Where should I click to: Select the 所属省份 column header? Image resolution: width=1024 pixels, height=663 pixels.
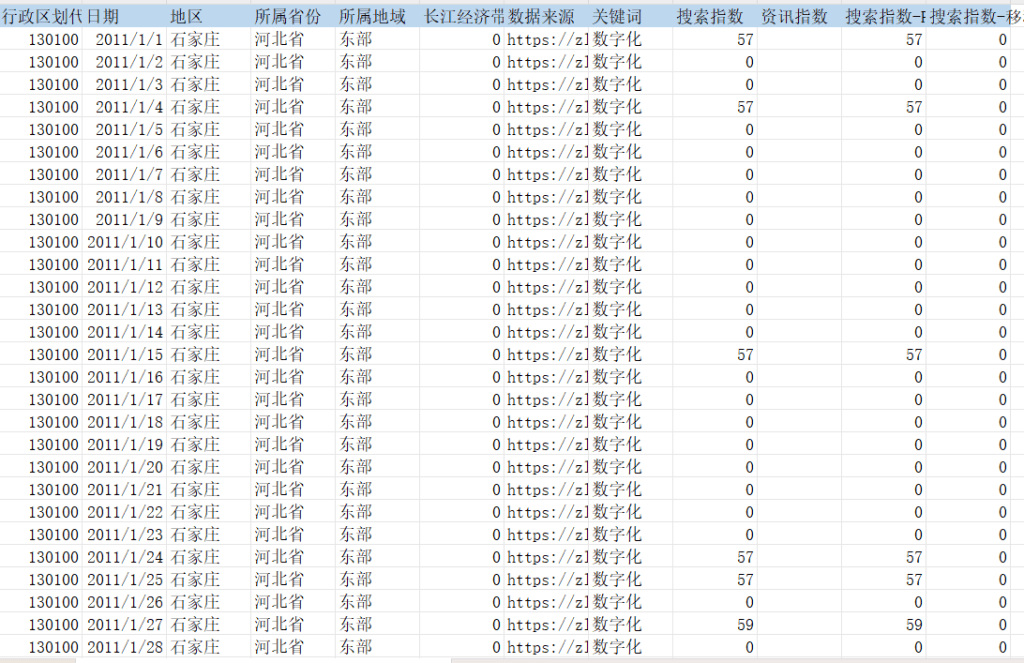tap(293, 16)
